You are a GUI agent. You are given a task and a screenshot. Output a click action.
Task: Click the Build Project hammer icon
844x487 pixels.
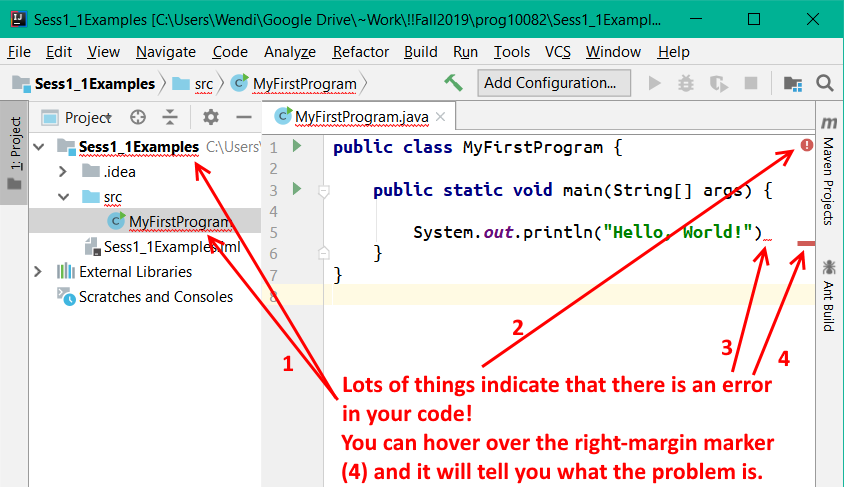tap(454, 83)
